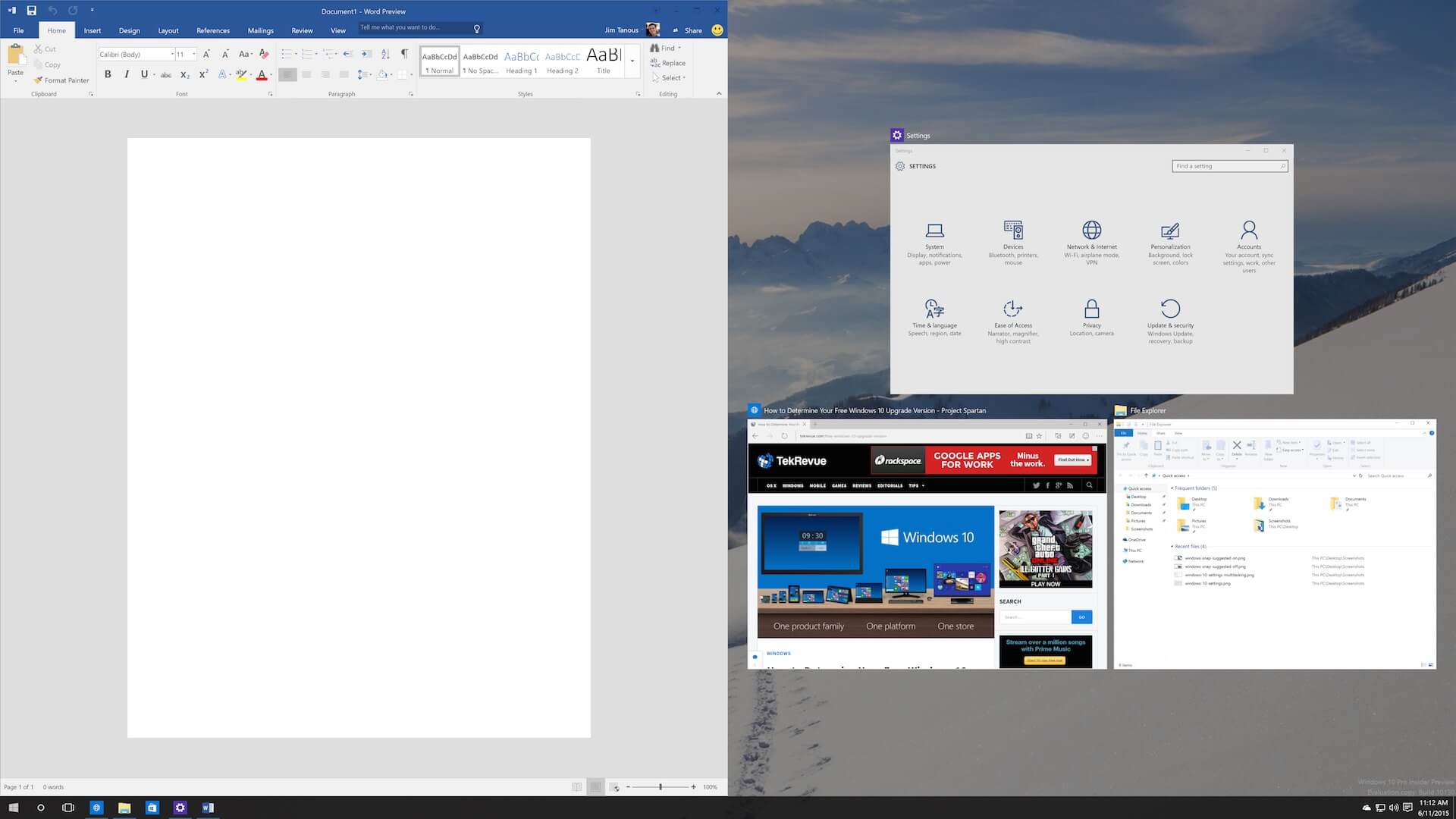Click the zoom slider in Word status bar
This screenshot has width=1456, height=819.
pyautogui.click(x=661, y=787)
